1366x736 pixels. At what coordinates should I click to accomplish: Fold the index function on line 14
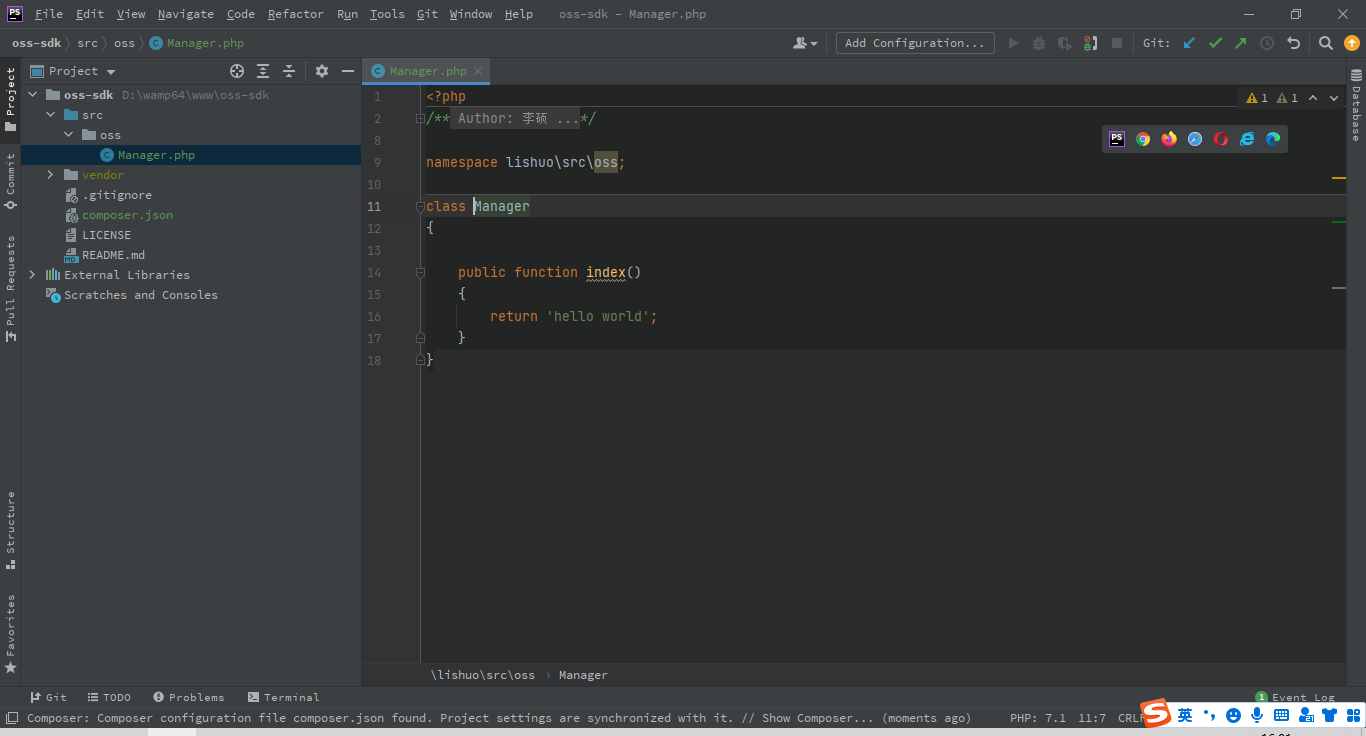(421, 273)
